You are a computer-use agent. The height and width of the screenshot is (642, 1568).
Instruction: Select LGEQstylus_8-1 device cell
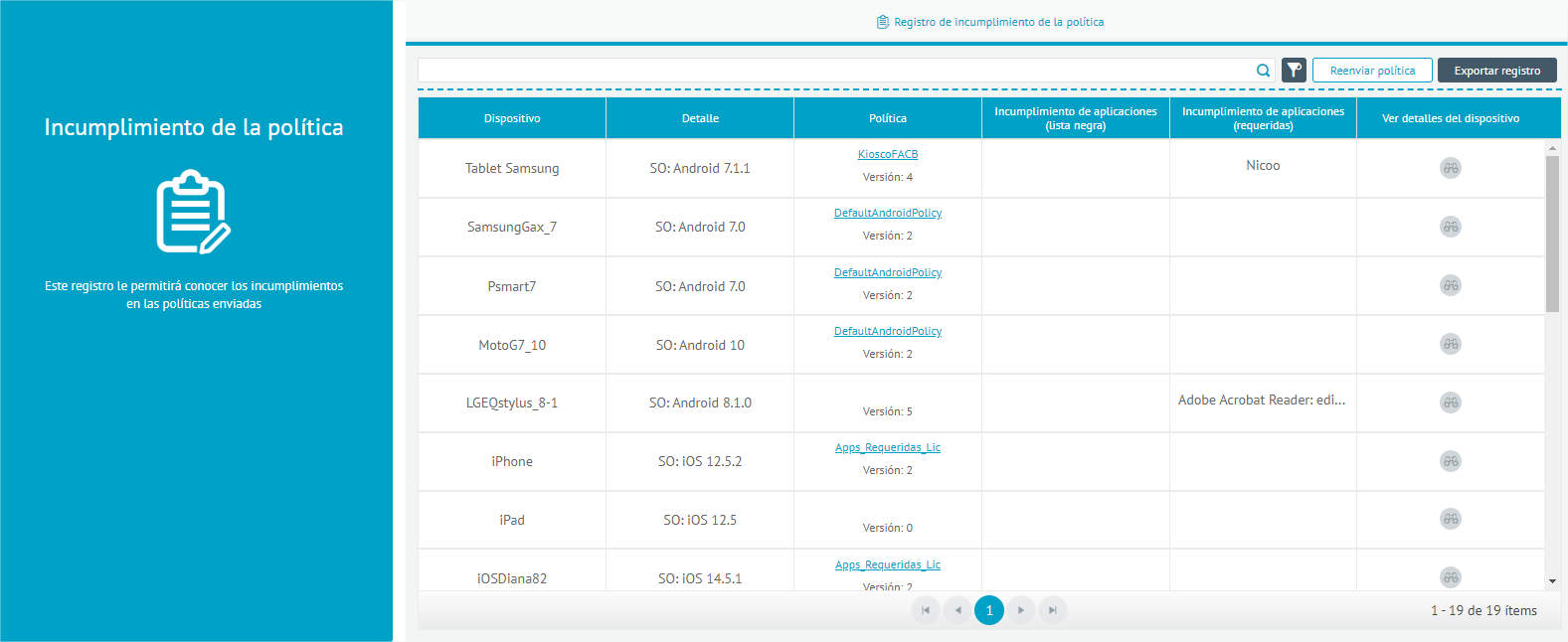(512, 402)
